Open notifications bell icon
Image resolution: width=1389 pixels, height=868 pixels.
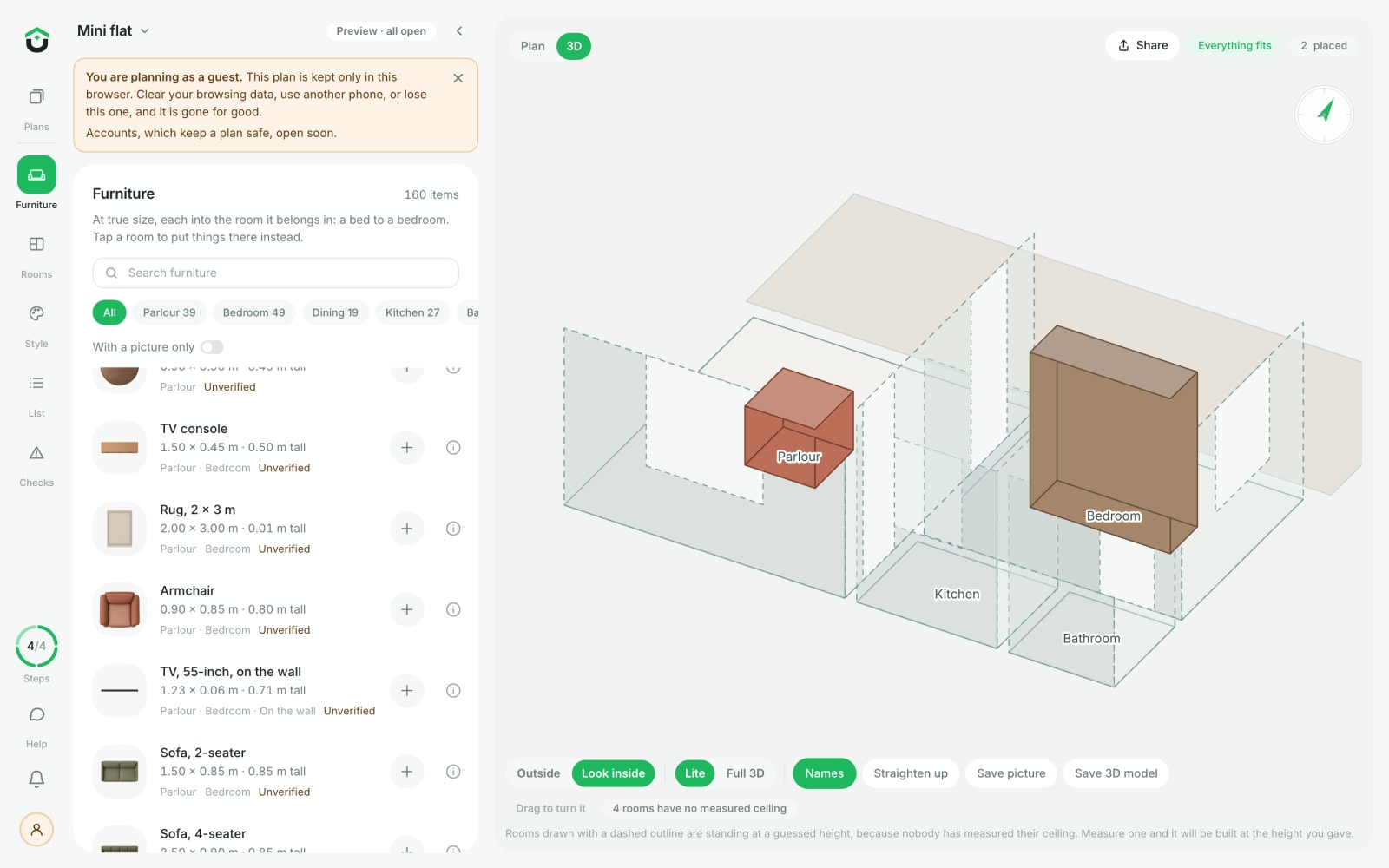(36, 779)
